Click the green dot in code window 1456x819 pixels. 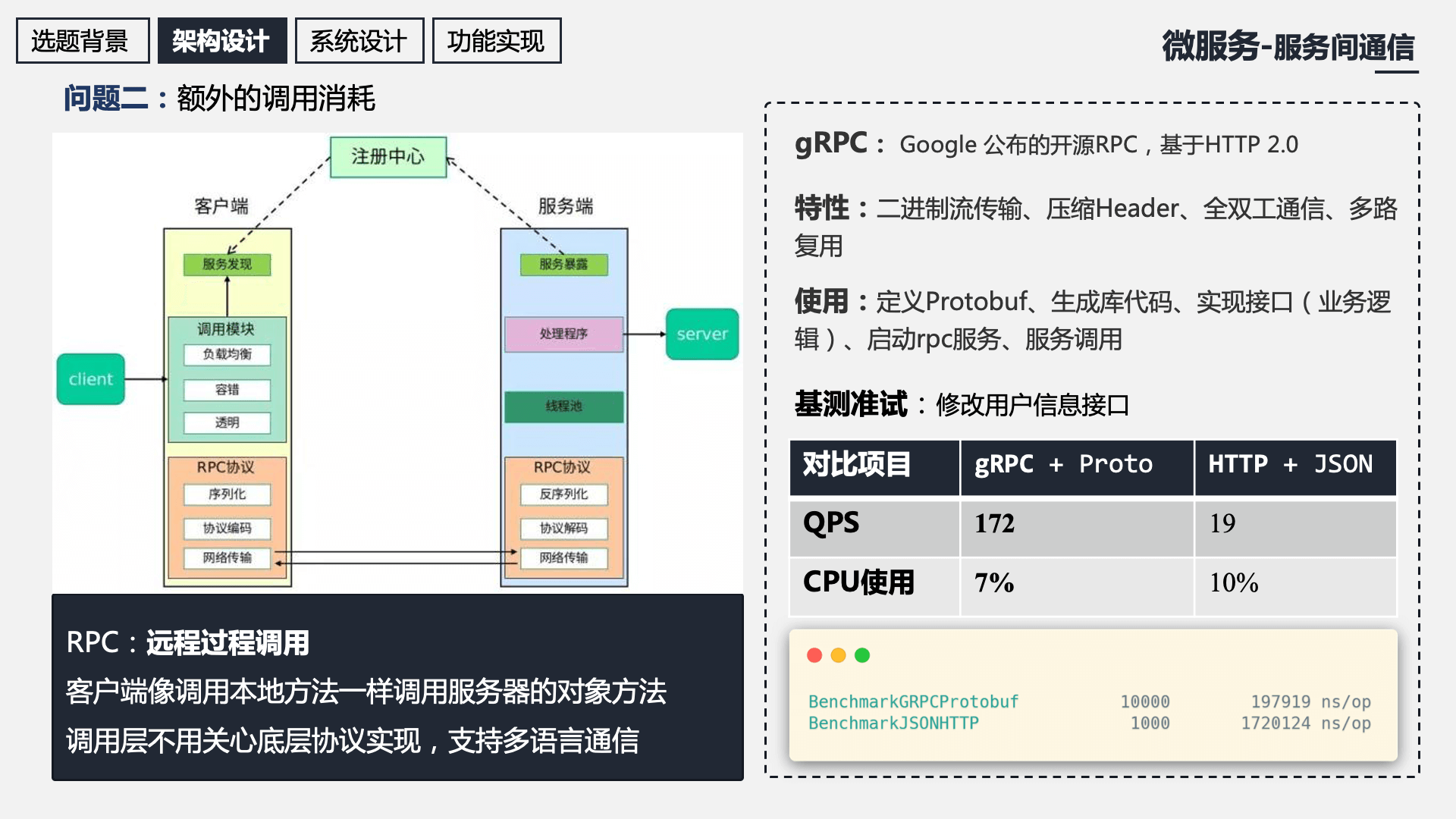pyautogui.click(x=862, y=655)
